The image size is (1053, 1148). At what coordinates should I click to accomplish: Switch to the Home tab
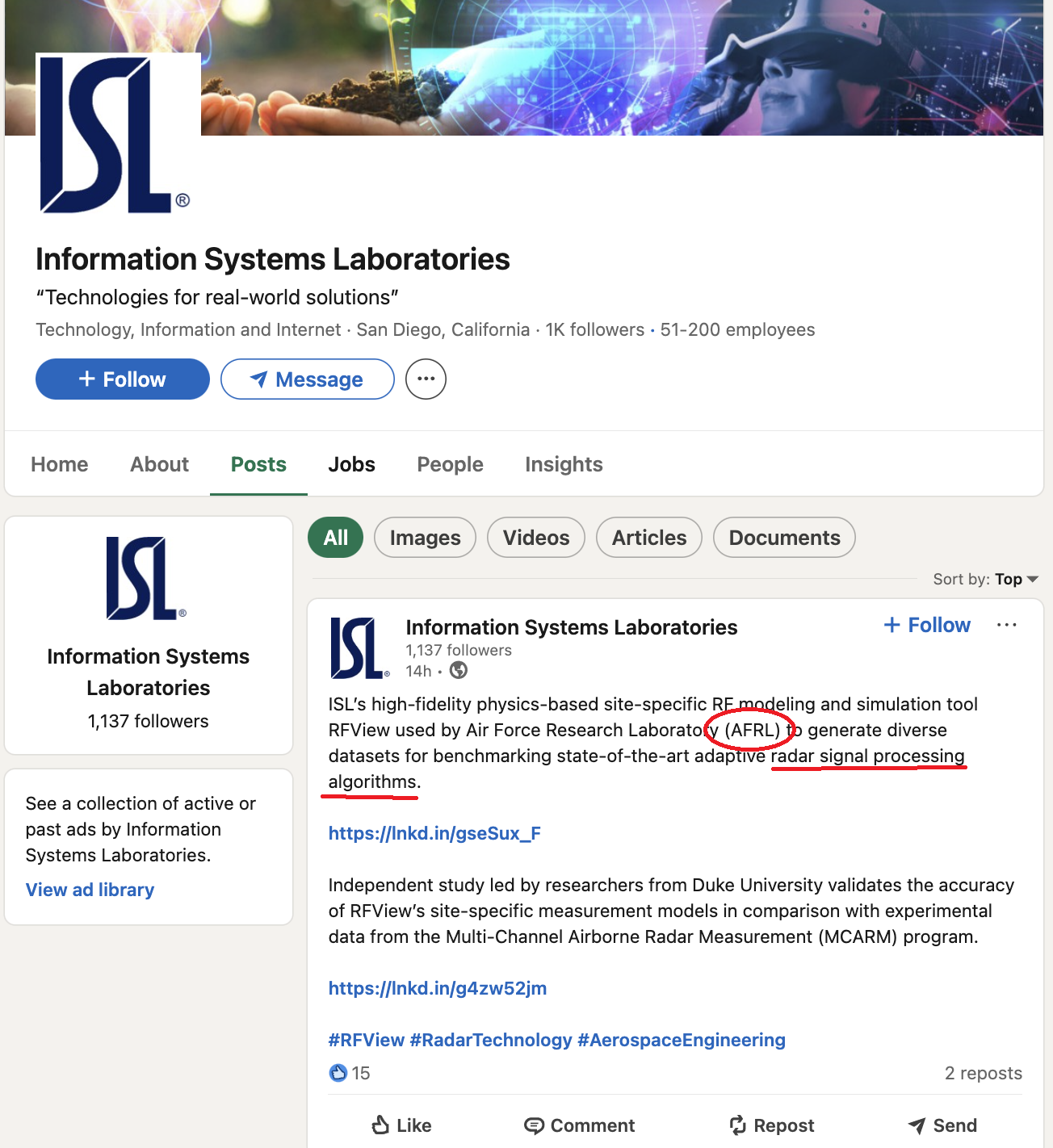click(x=60, y=464)
